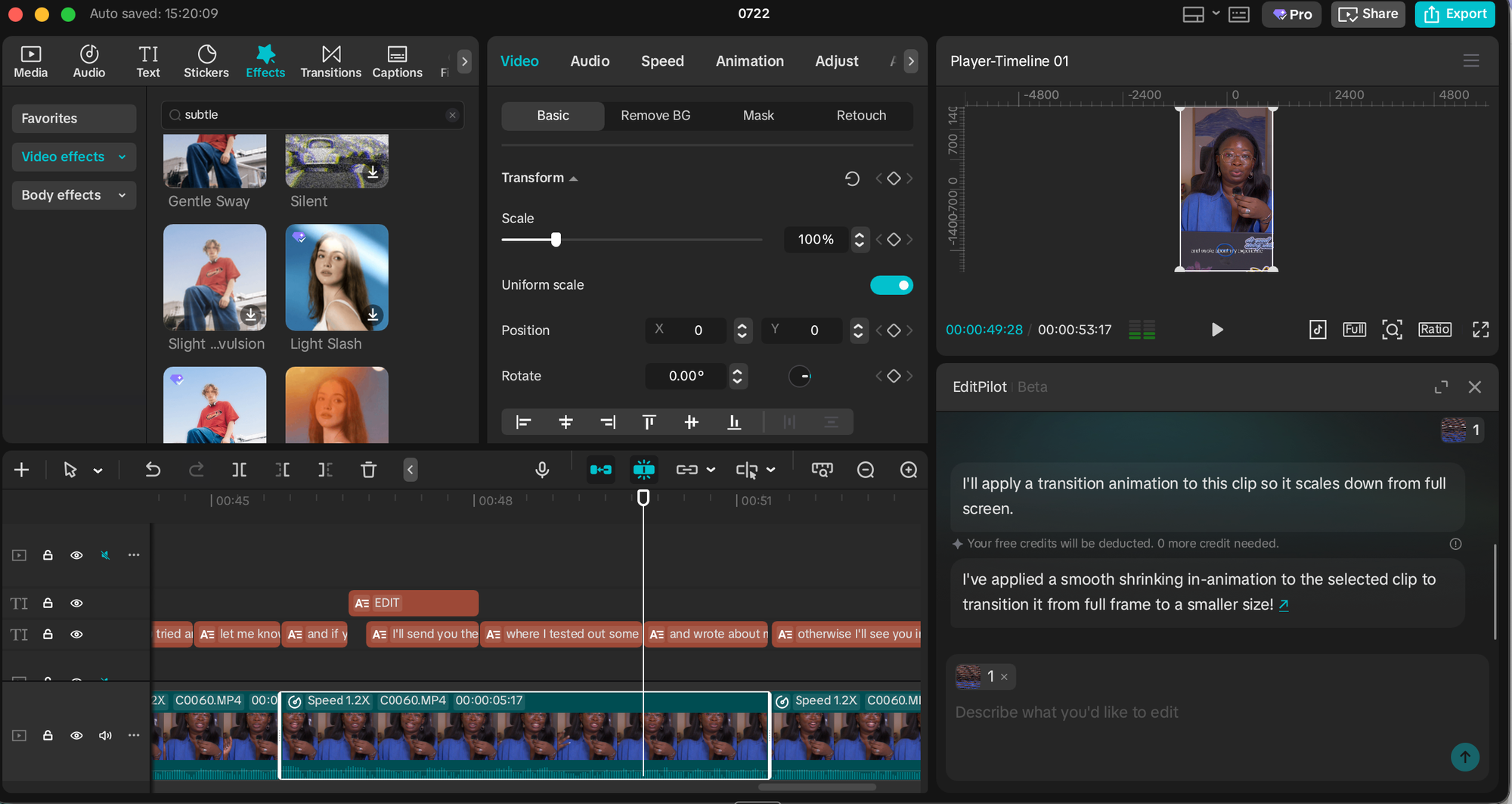This screenshot has width=1512, height=804.
Task: Open the Text tools panel
Action: click(148, 61)
